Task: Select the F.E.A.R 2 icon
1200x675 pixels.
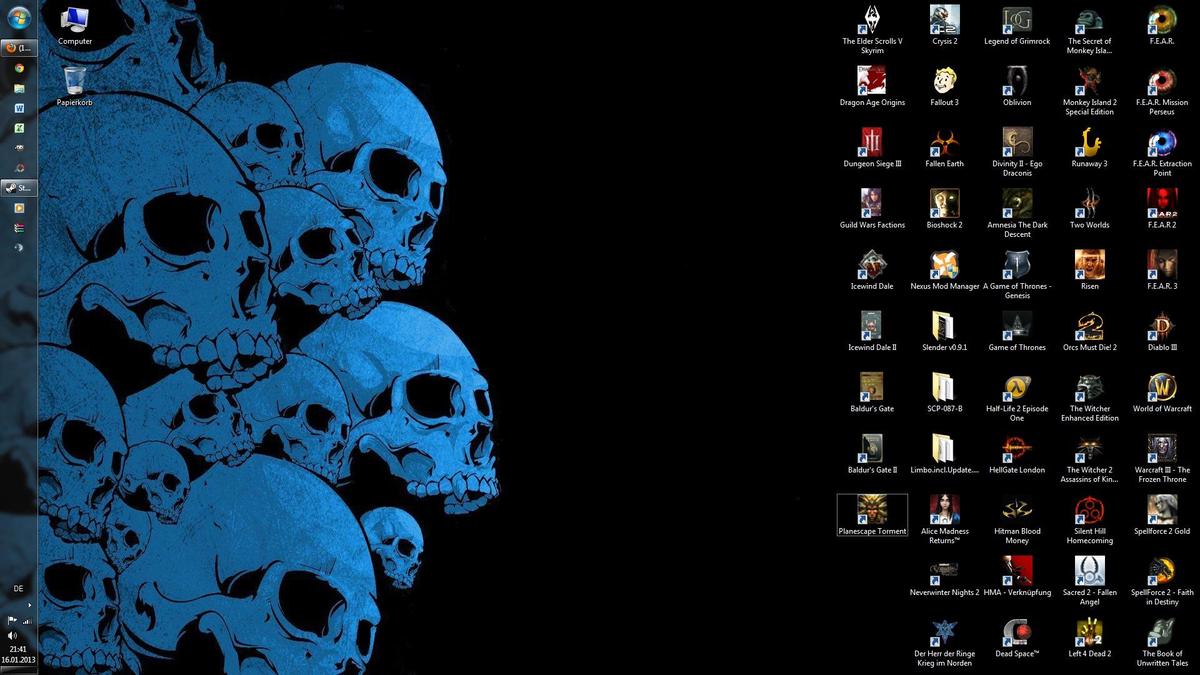Action: coord(1162,209)
